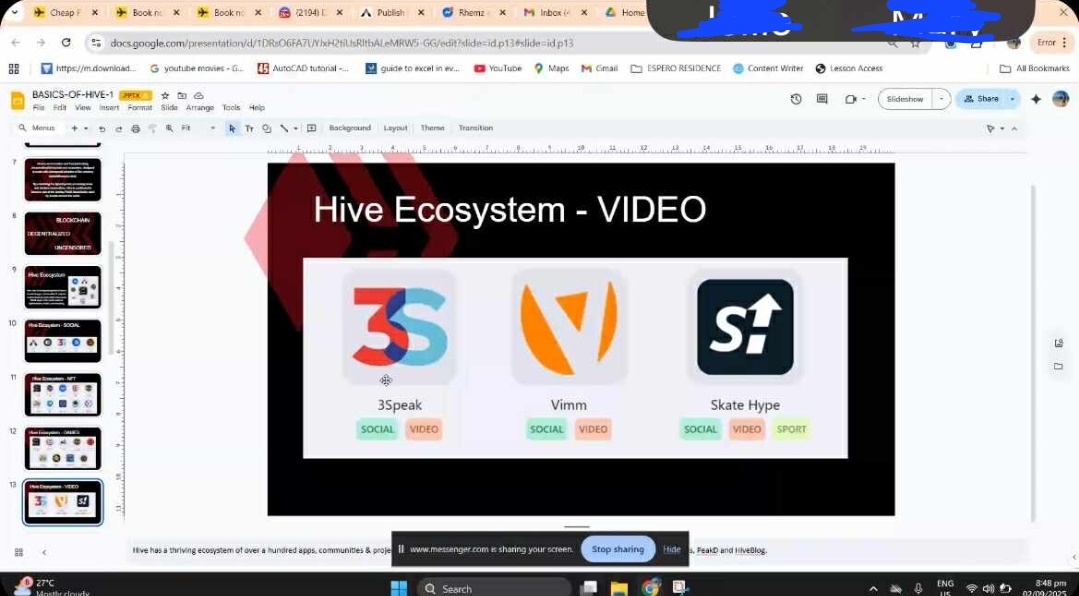1079x596 pixels.
Task: Show hidden taskbar icons chevron
Action: click(873, 588)
